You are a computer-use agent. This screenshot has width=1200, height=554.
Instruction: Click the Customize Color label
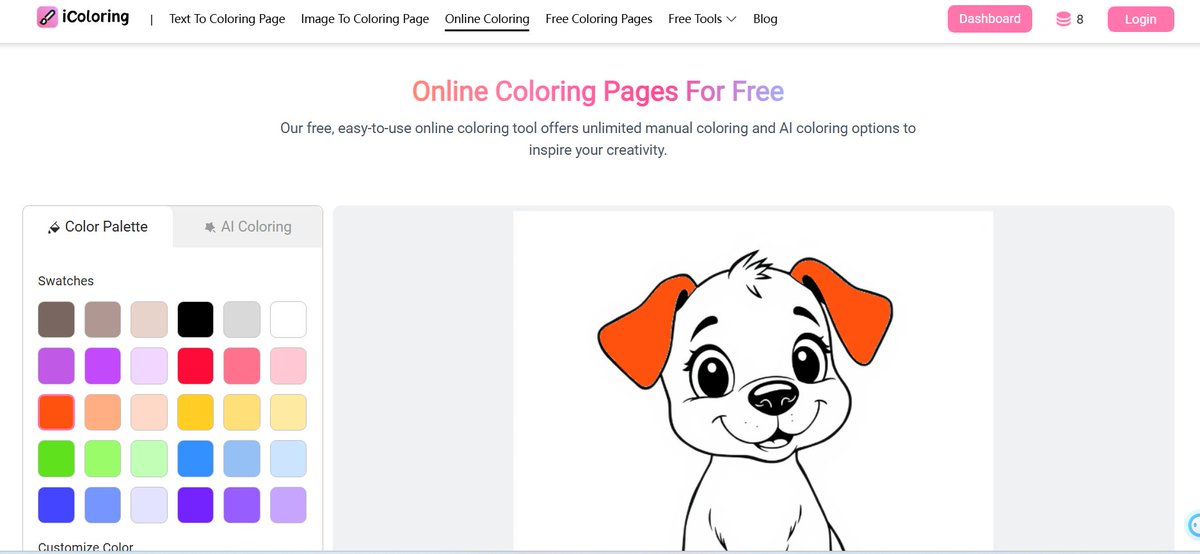pos(86,547)
